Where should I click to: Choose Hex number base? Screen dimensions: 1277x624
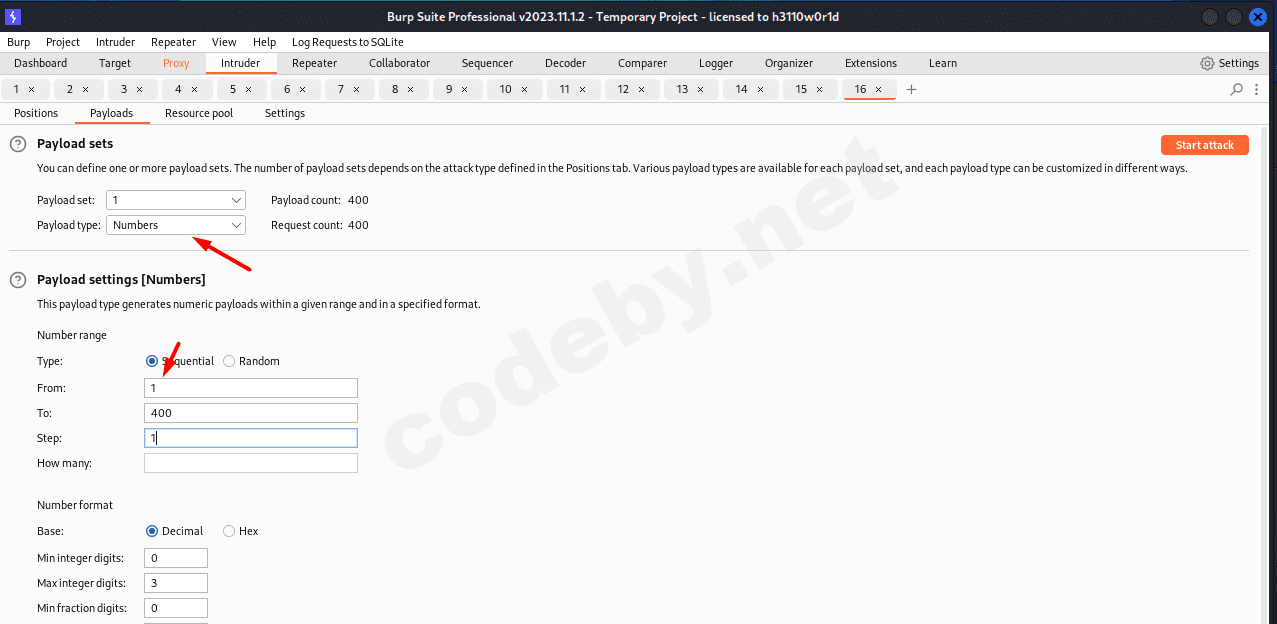[x=229, y=531]
